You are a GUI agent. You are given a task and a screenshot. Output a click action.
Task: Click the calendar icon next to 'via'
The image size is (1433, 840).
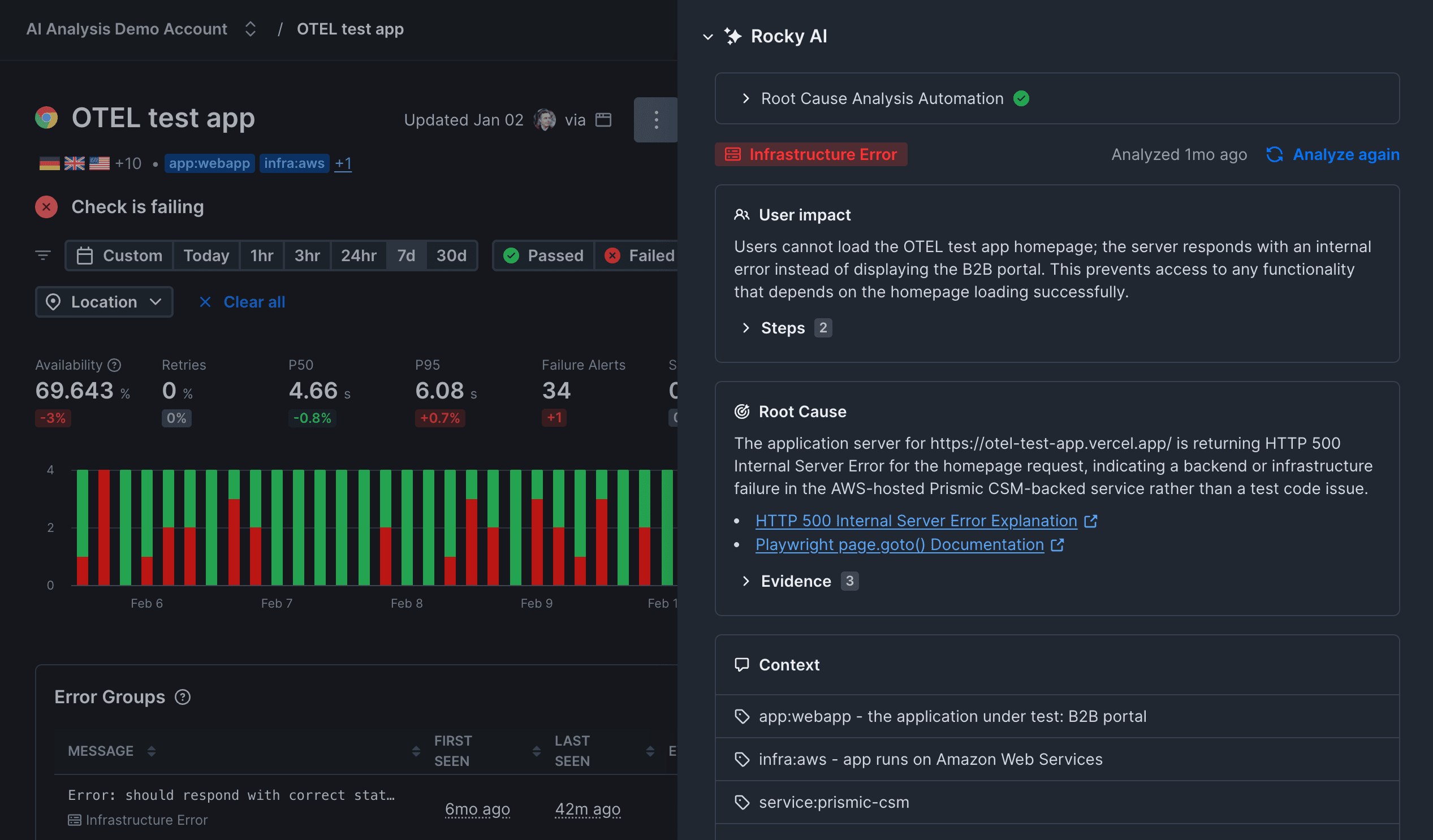click(604, 119)
